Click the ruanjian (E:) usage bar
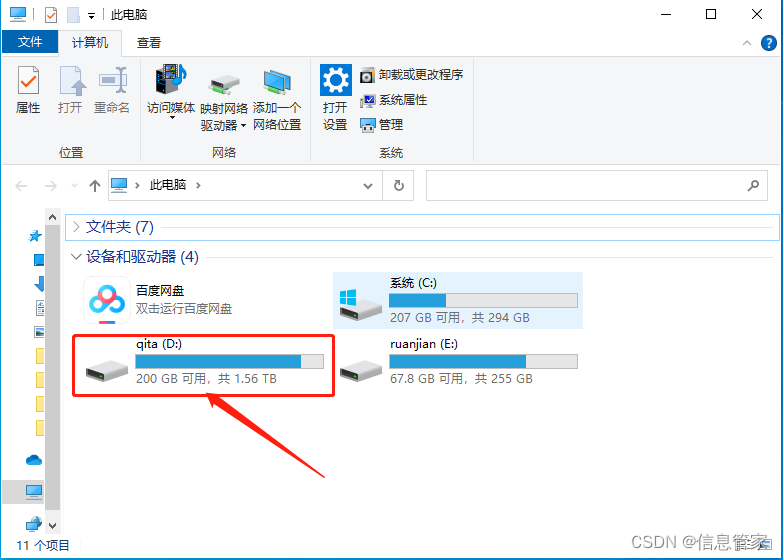Image resolution: width=783 pixels, height=560 pixels. point(483,361)
